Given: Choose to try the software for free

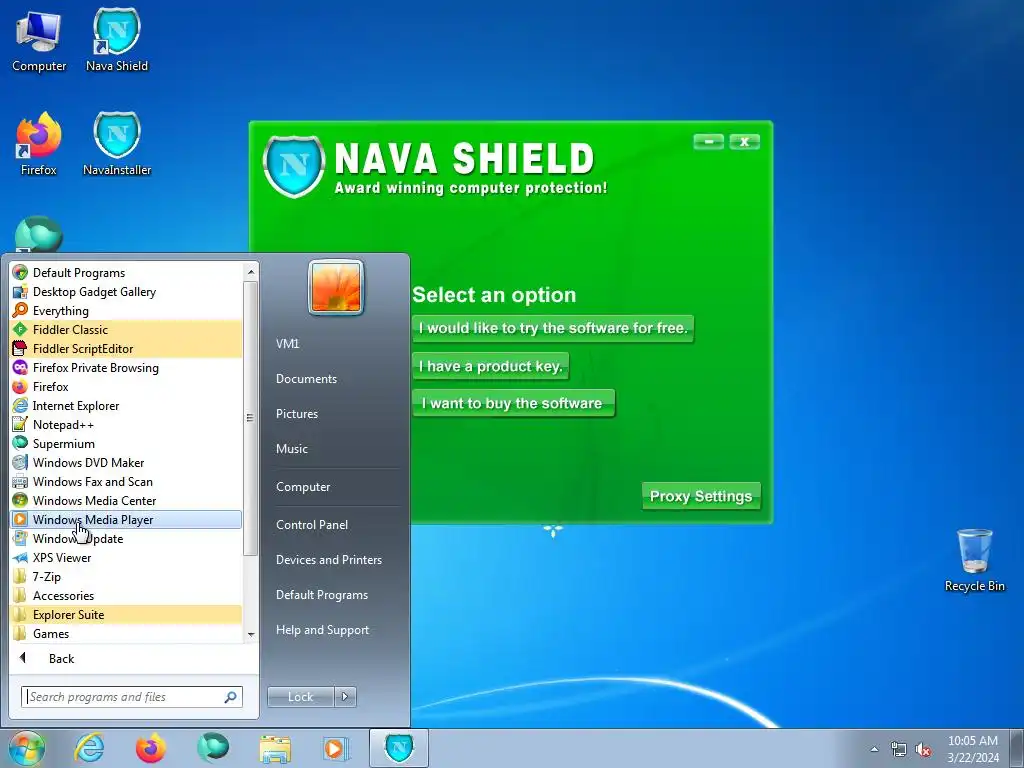Looking at the screenshot, I should pos(553,328).
